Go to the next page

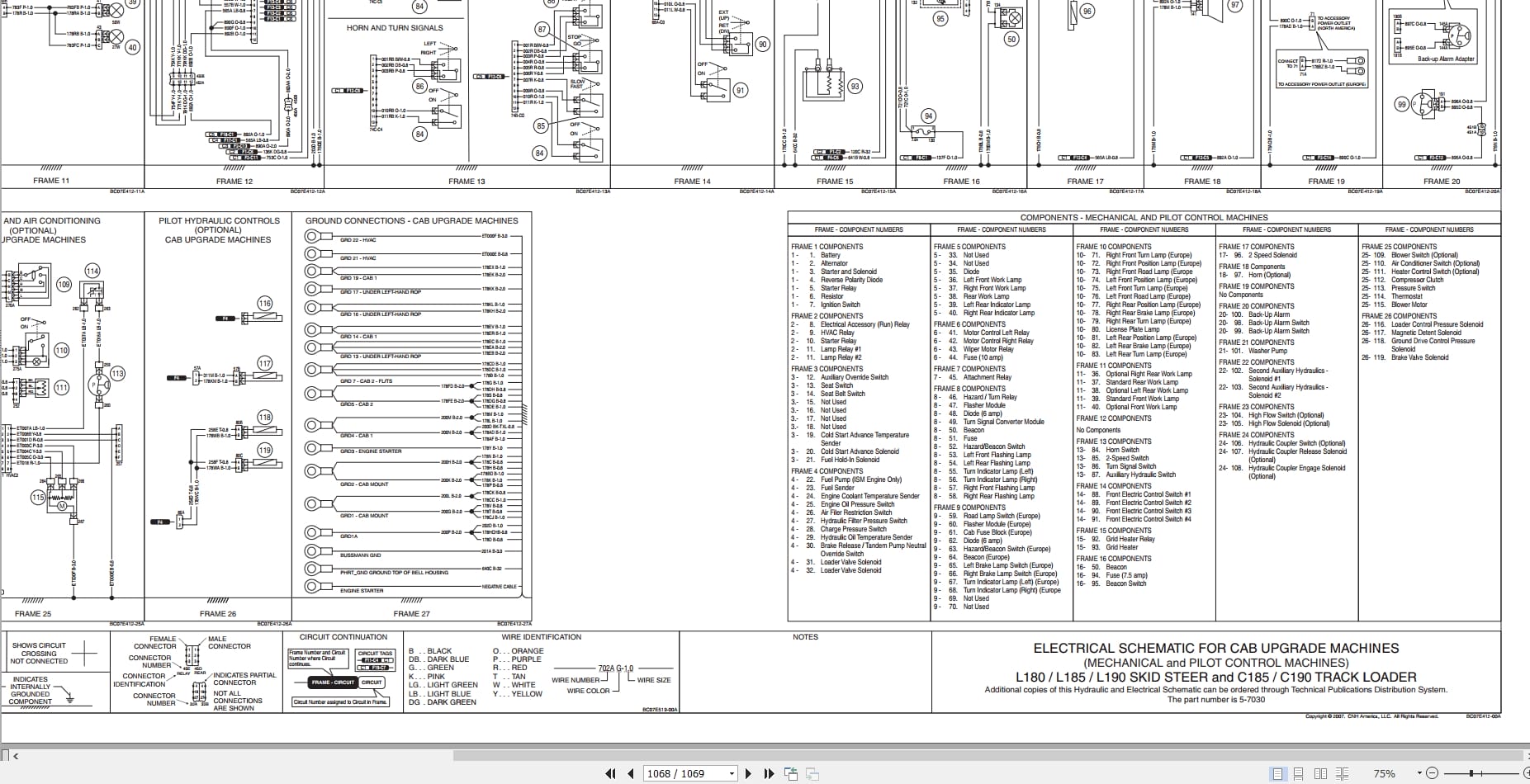748,773
